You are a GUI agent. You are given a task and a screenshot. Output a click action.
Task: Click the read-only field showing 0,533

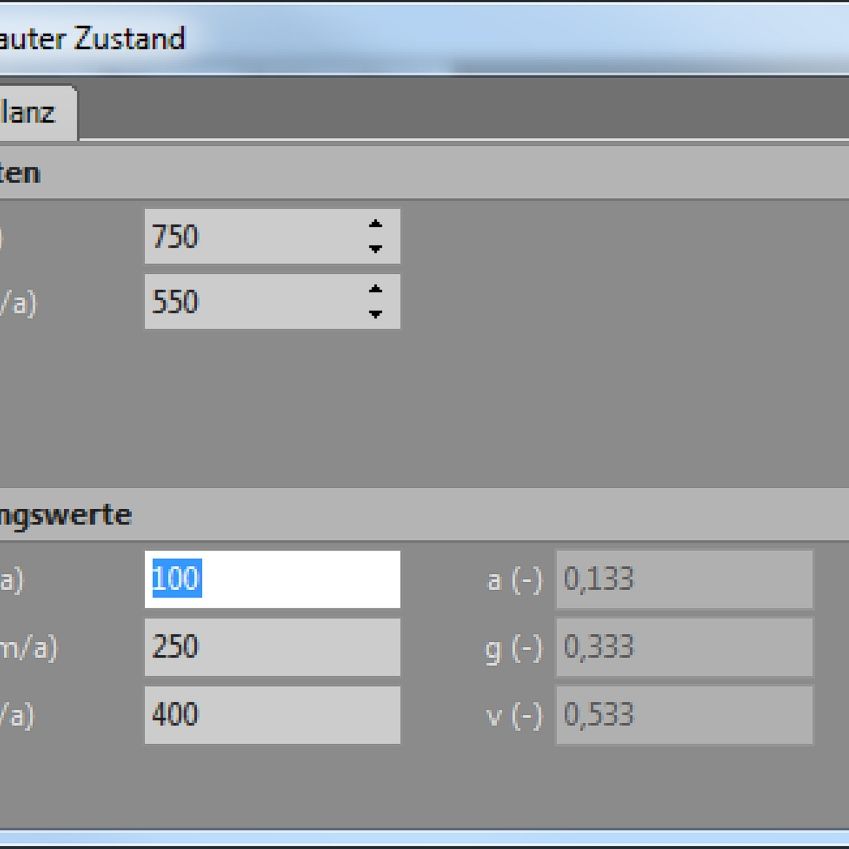pos(684,715)
